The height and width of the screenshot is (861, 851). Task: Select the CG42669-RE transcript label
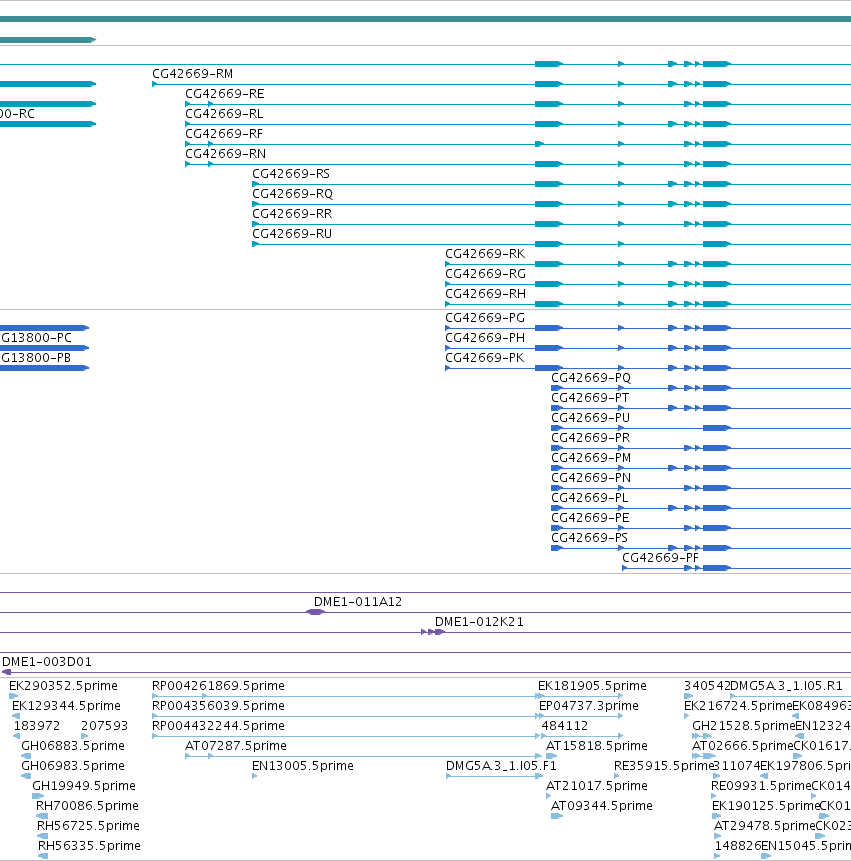pos(225,94)
